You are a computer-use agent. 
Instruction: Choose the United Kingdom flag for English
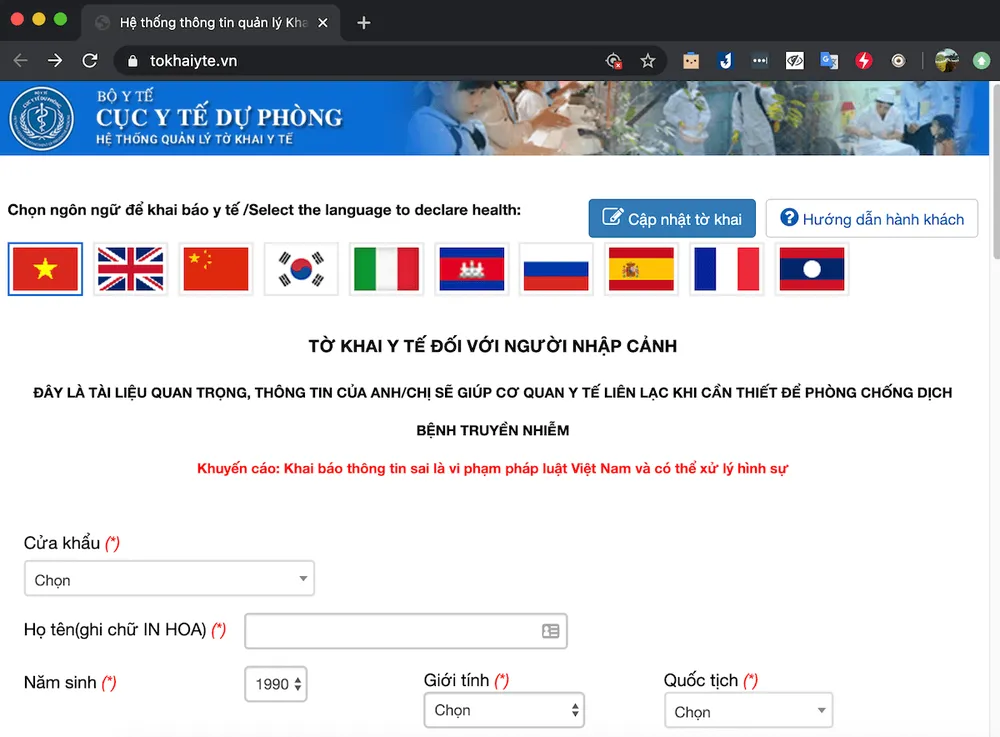click(130, 269)
